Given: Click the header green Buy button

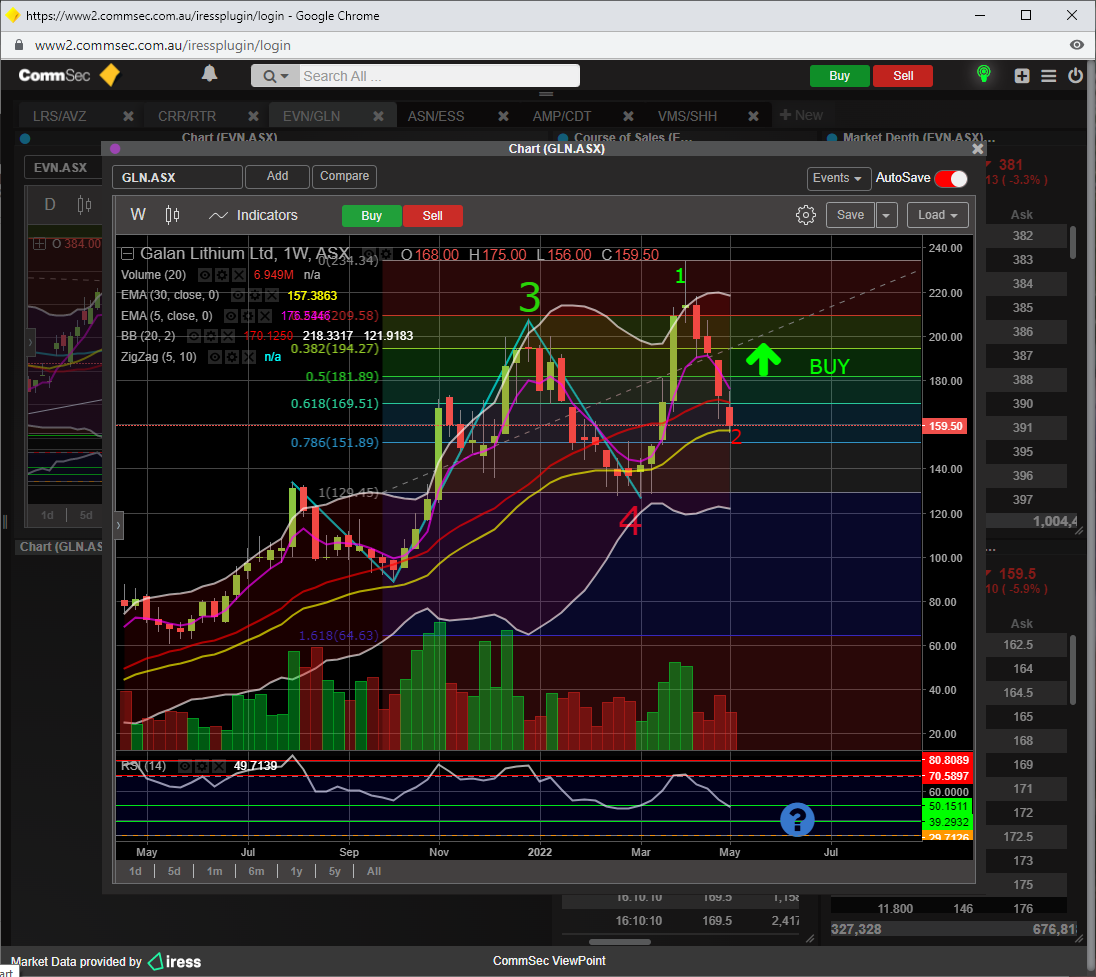Looking at the screenshot, I should click(x=839, y=75).
